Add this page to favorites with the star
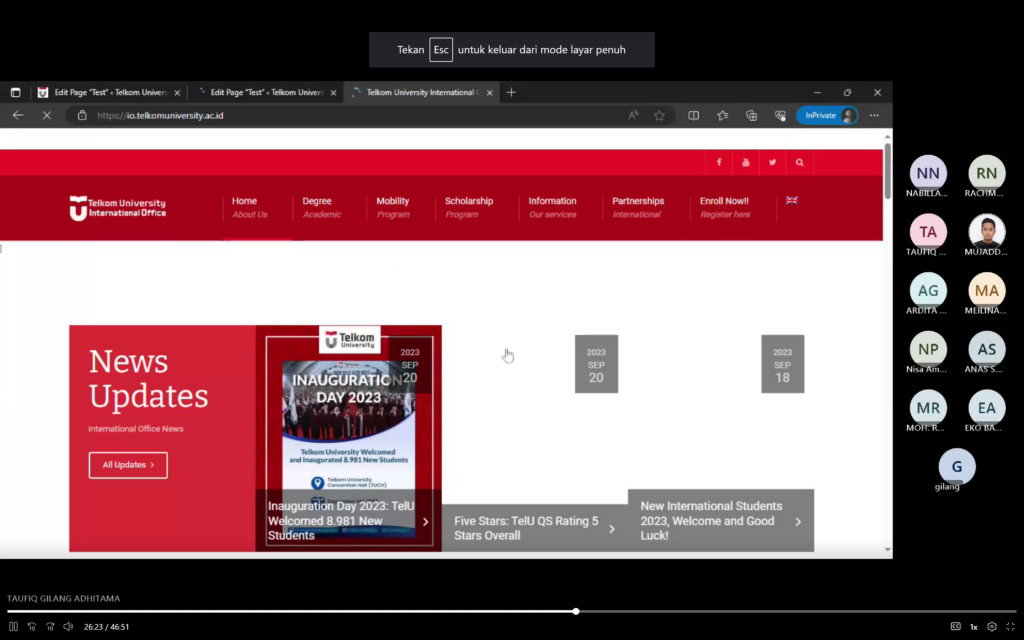 (660, 116)
